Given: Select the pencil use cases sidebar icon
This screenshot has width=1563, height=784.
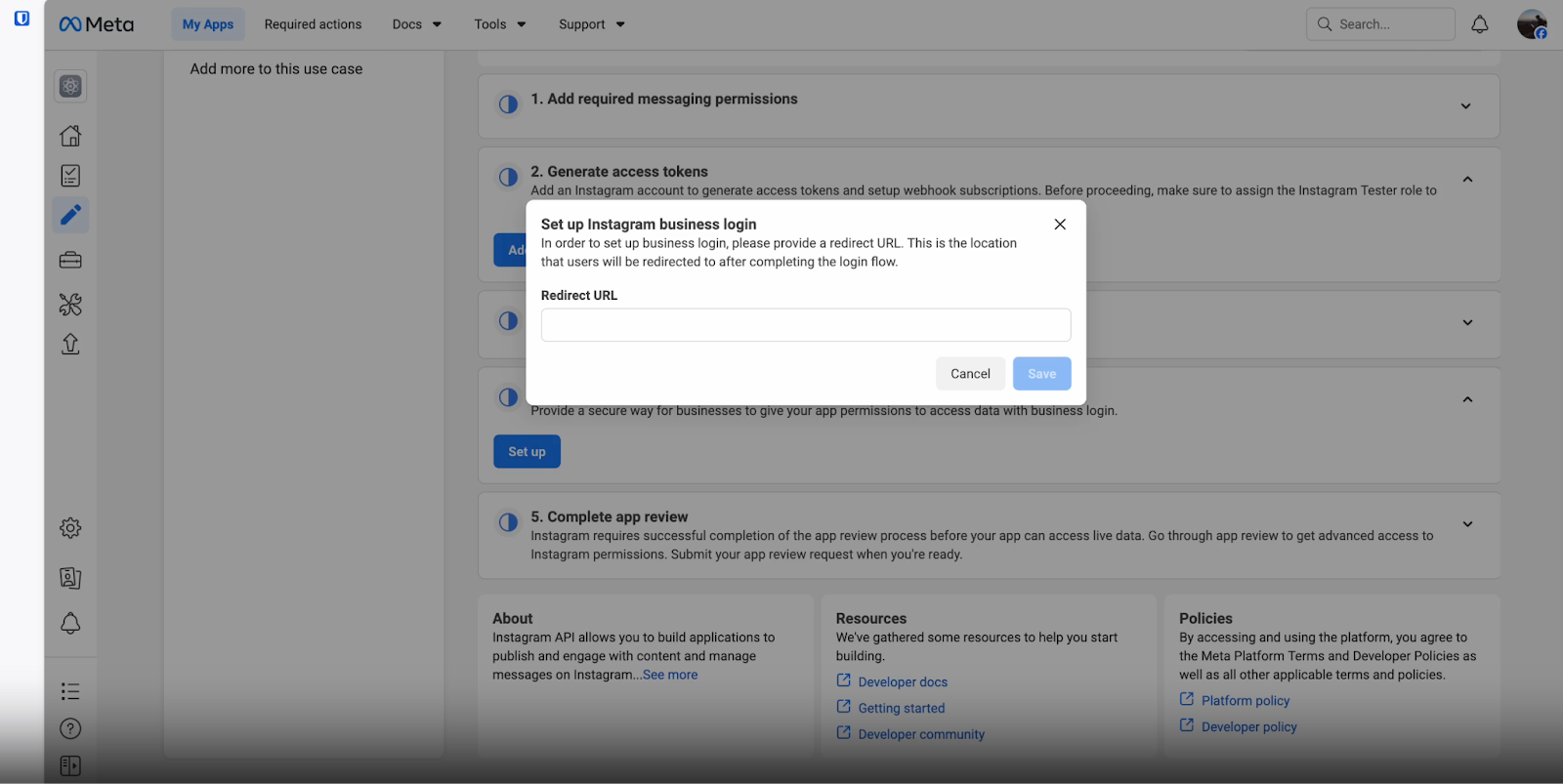Looking at the screenshot, I should 70,215.
